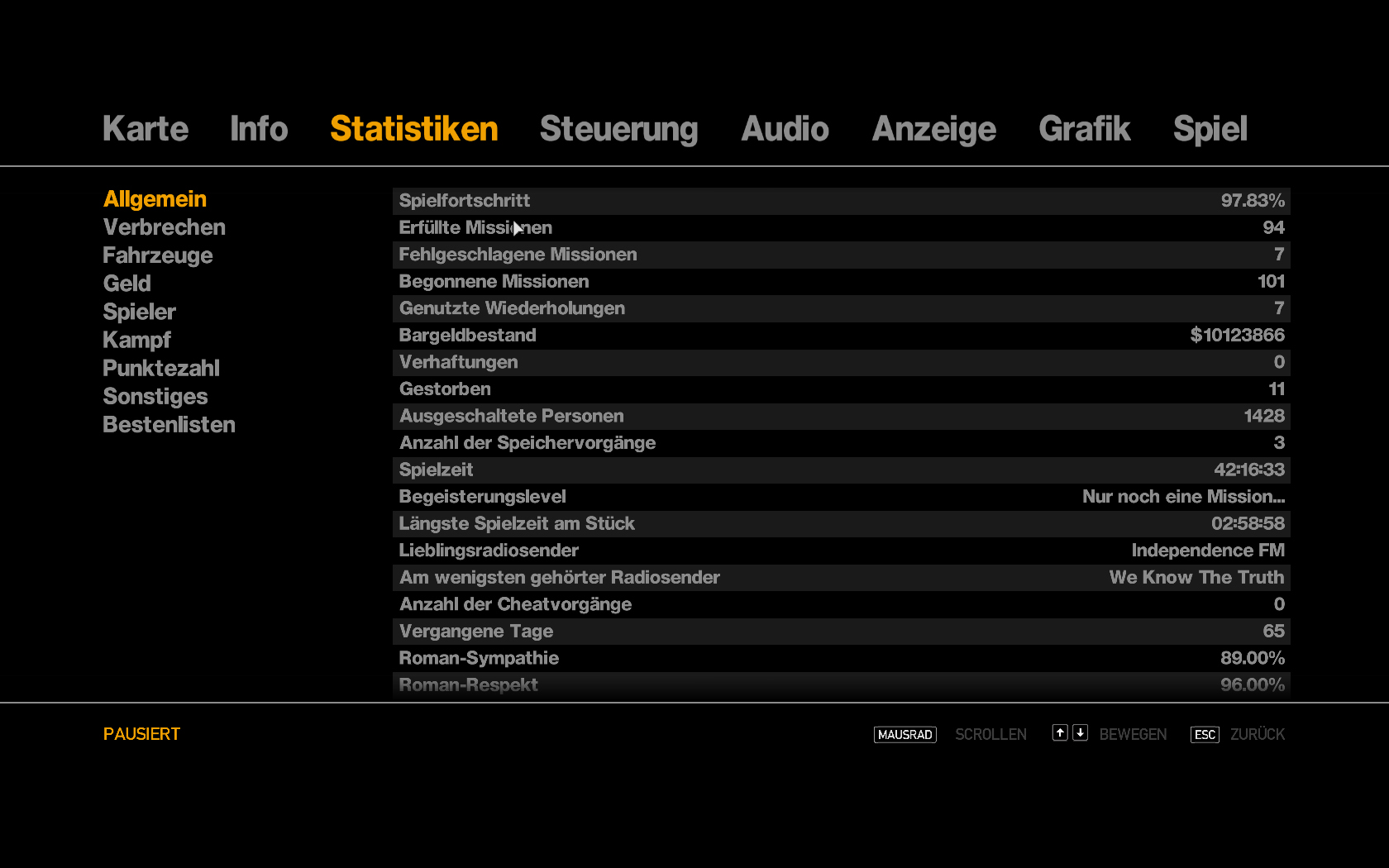Click the Verhaftungen row
Image resolution: width=1389 pixels, height=868 pixels.
click(842, 362)
